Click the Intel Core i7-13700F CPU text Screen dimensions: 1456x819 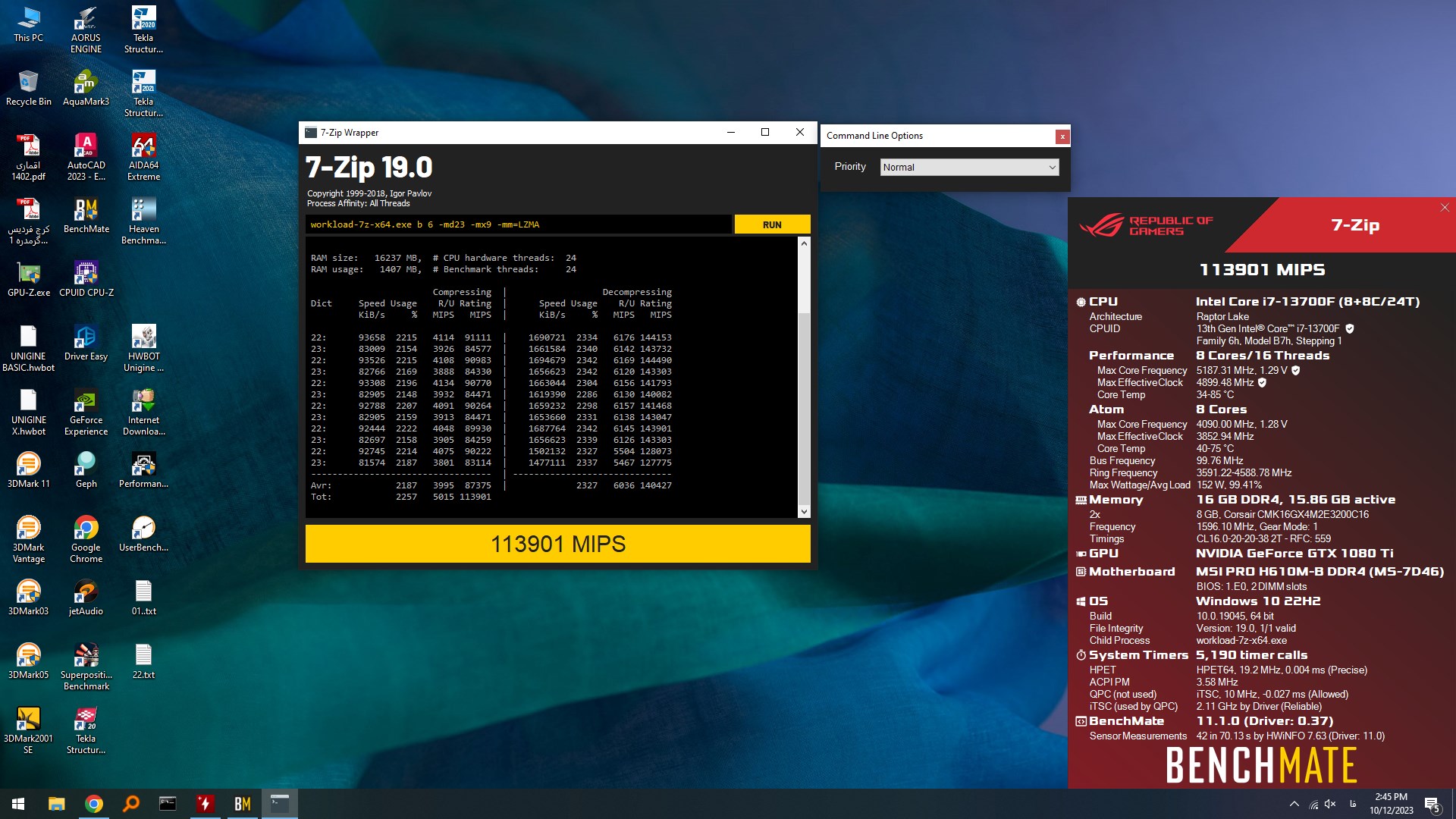(1307, 301)
